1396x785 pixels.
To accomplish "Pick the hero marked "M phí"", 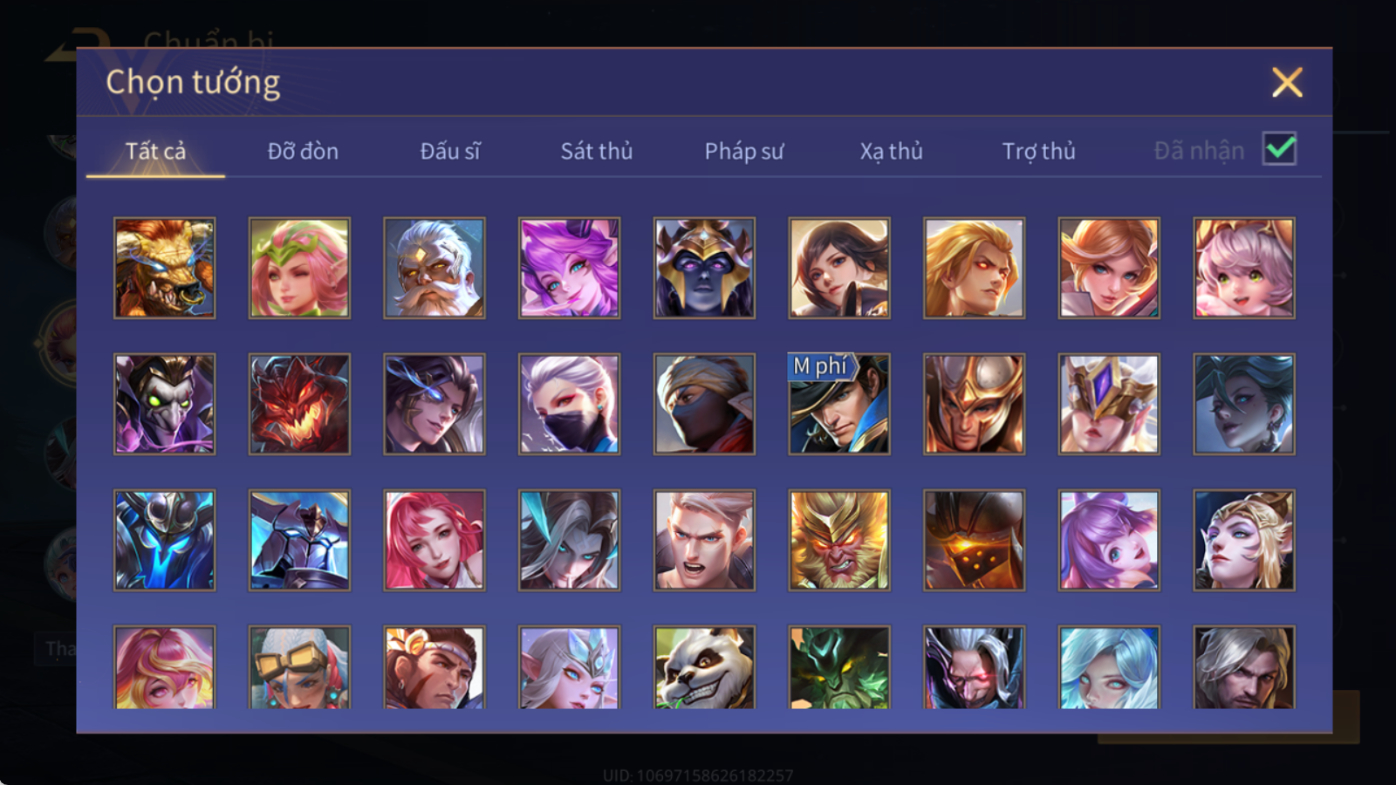I will [839, 404].
